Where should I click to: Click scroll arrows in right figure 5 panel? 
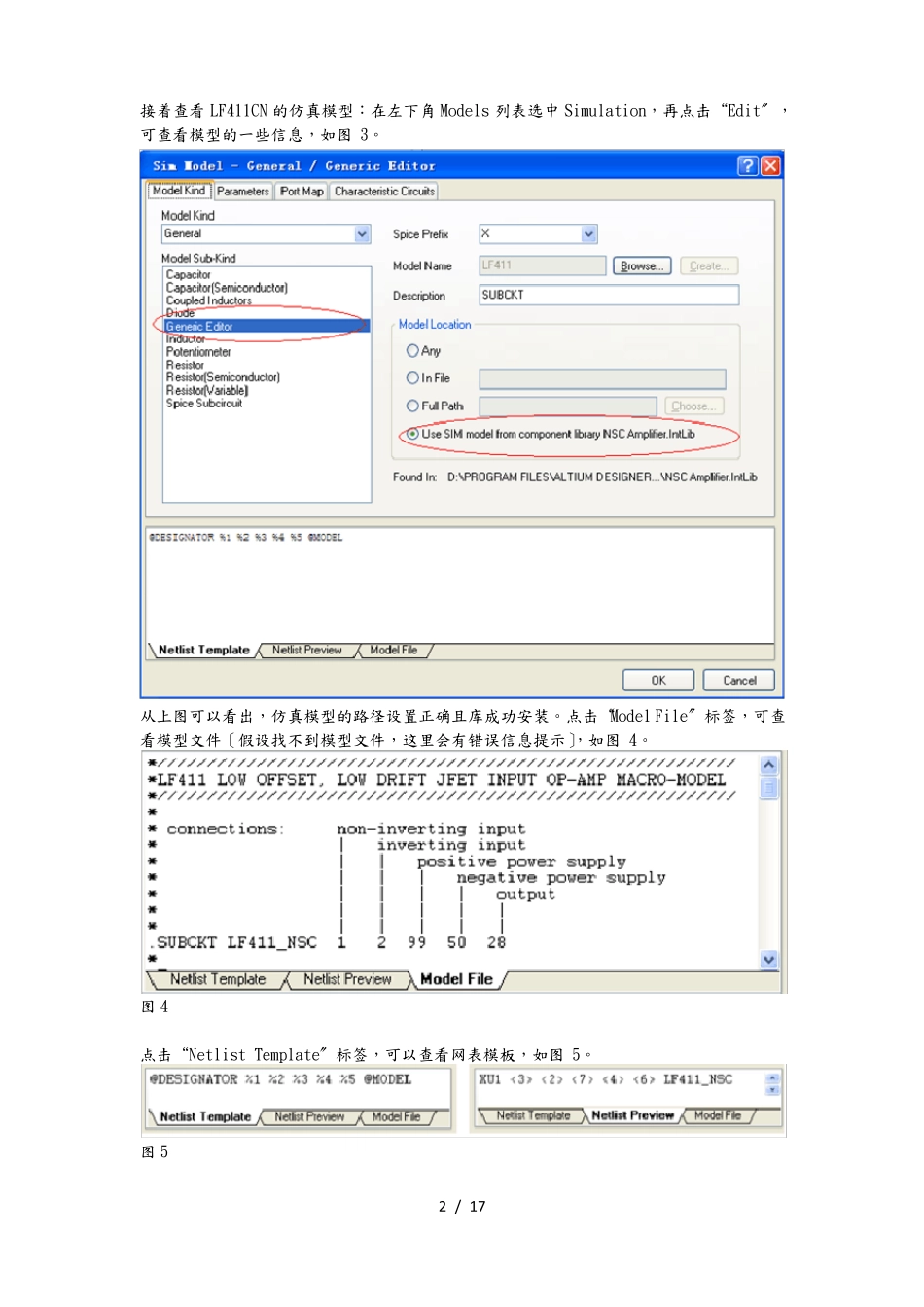click(x=773, y=1083)
